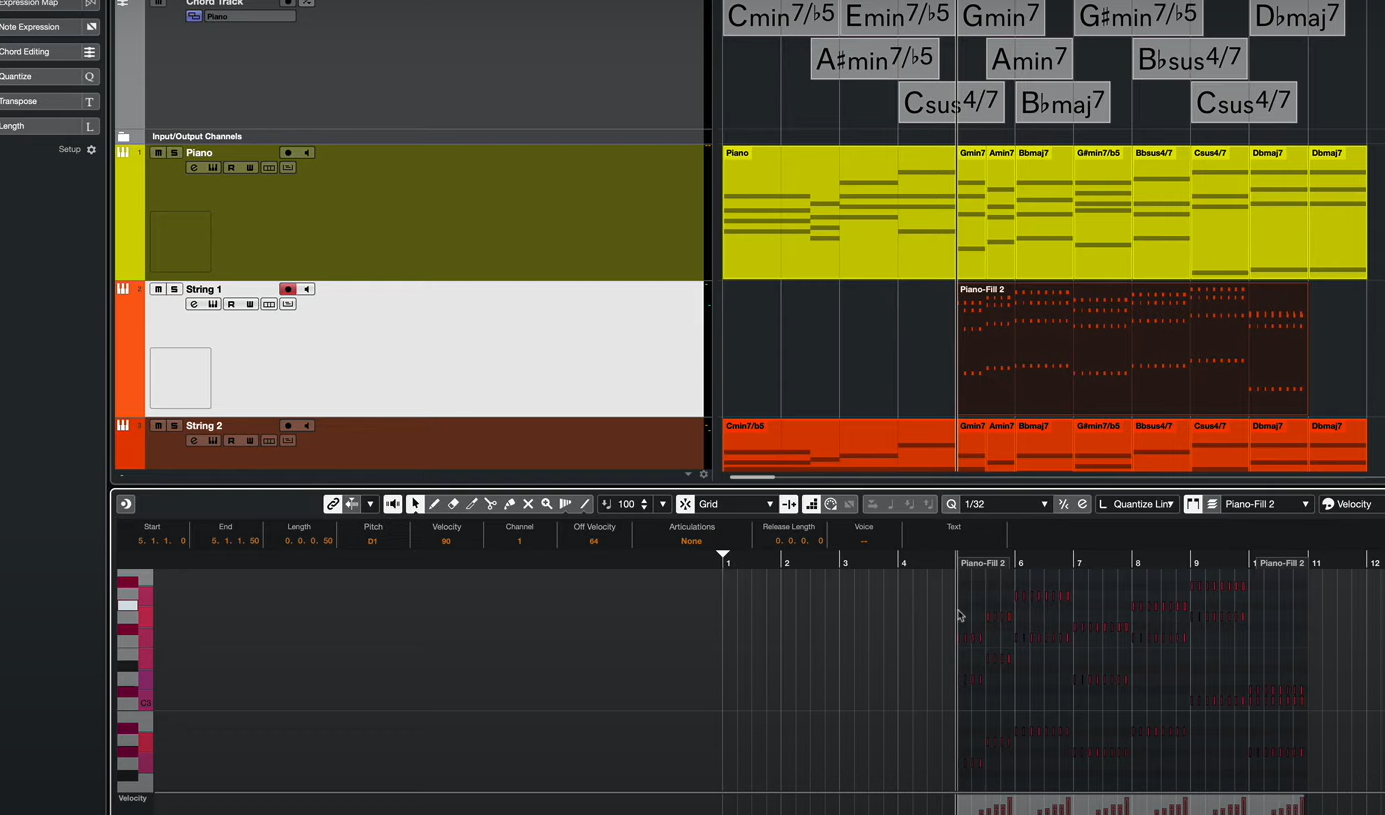Click the Gmin7 chord event
Screen dimensions: 1385x815
click(1001, 16)
